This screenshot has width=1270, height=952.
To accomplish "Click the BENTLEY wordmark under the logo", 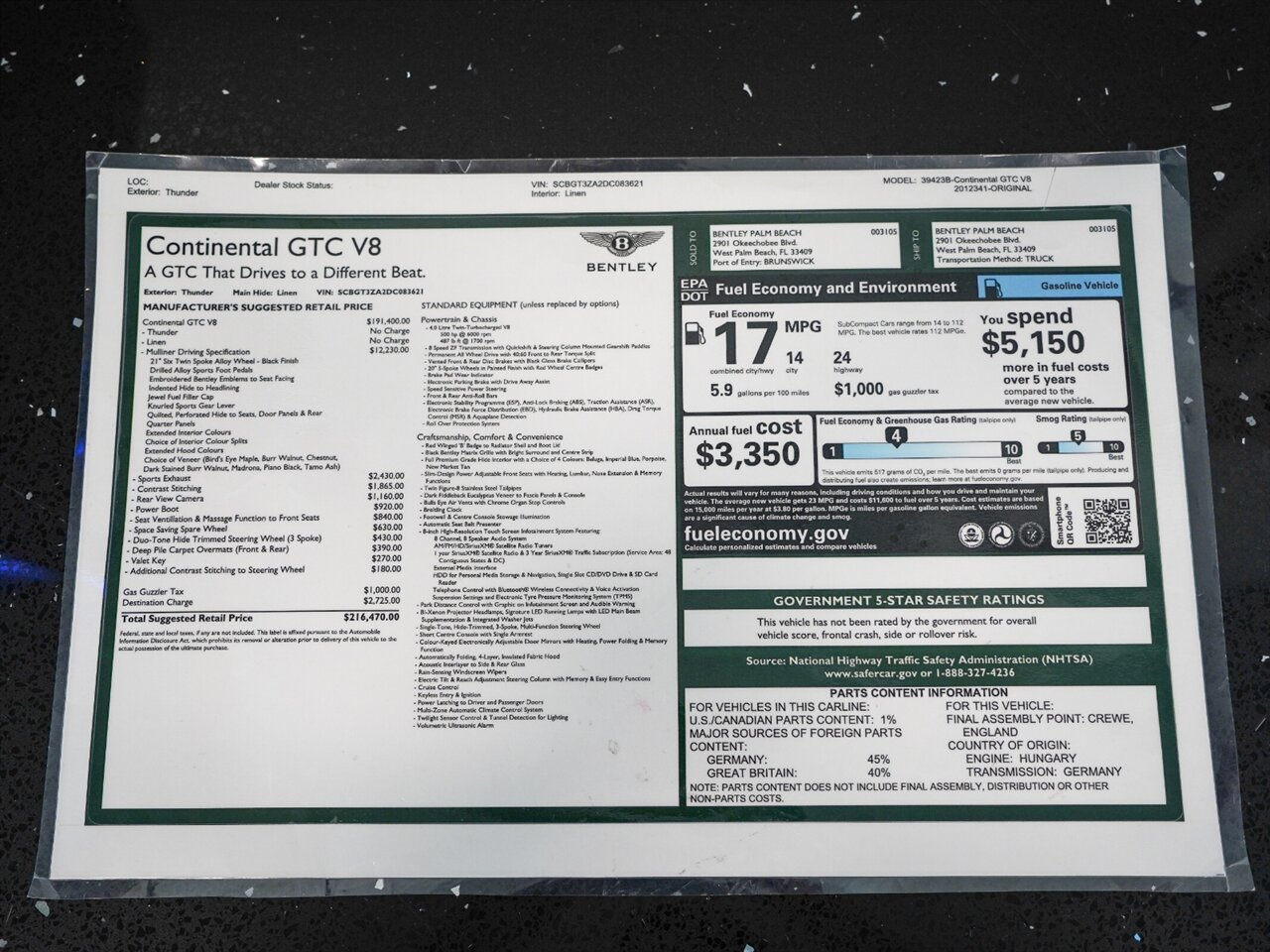I will (x=621, y=267).
